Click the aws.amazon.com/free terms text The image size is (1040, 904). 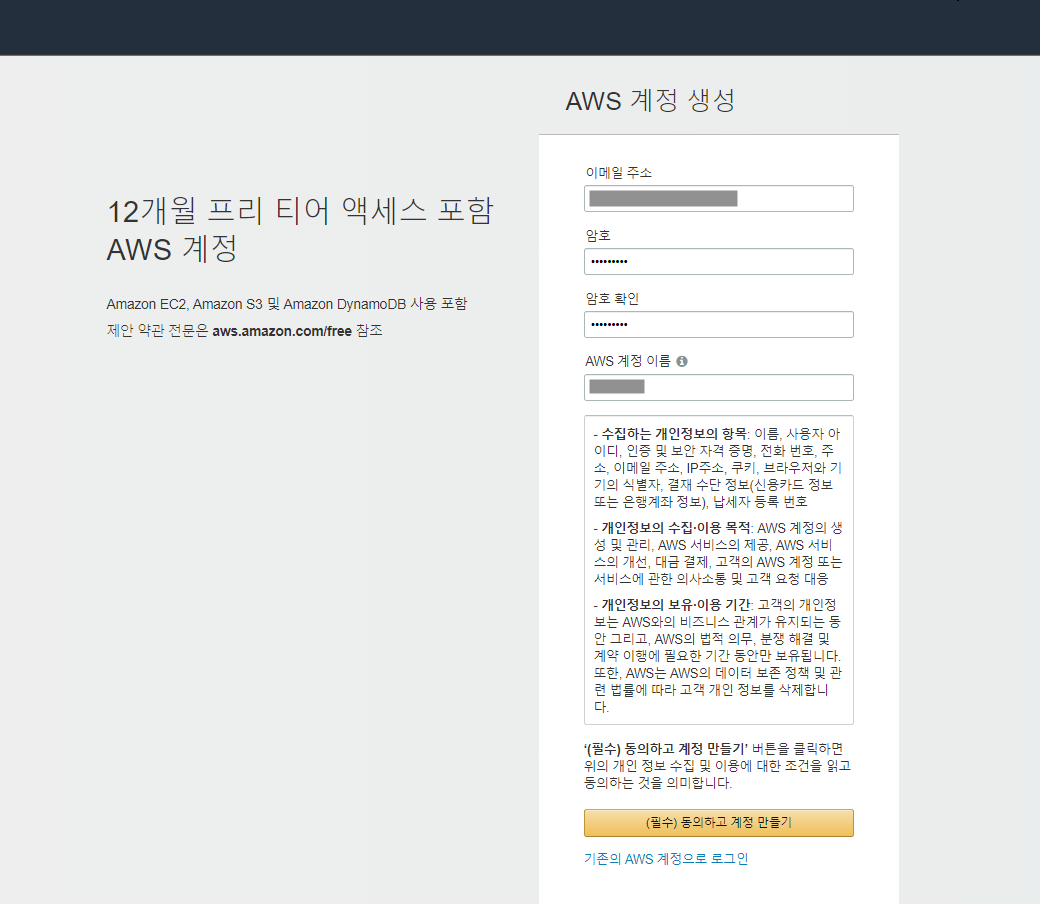click(282, 331)
